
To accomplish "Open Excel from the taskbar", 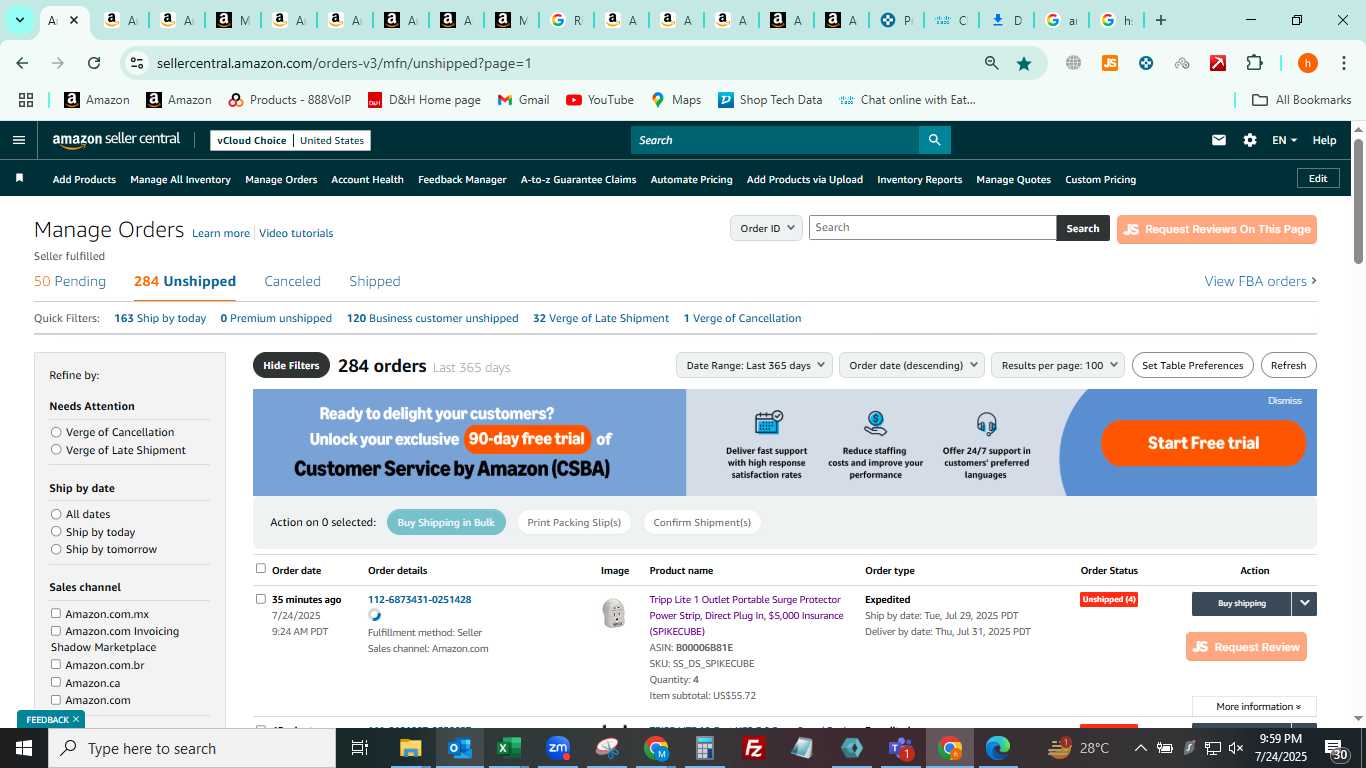I will 508,748.
